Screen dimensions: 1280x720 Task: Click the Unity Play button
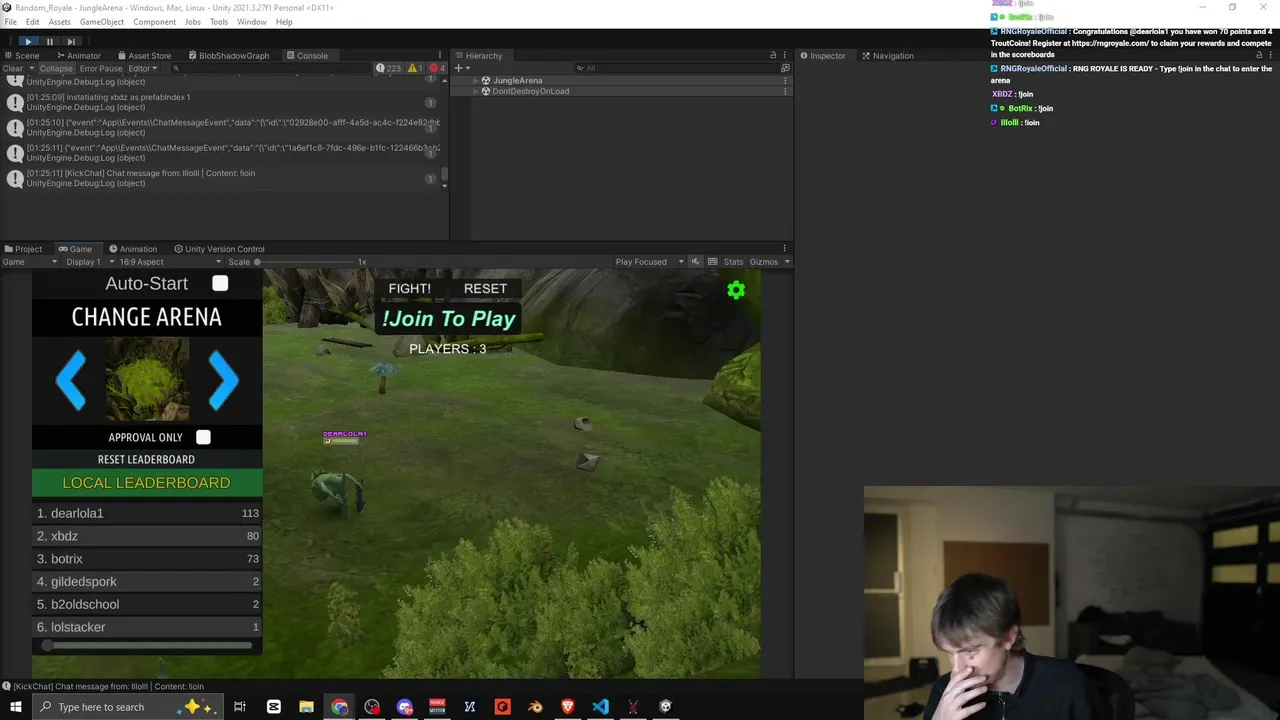point(28,41)
